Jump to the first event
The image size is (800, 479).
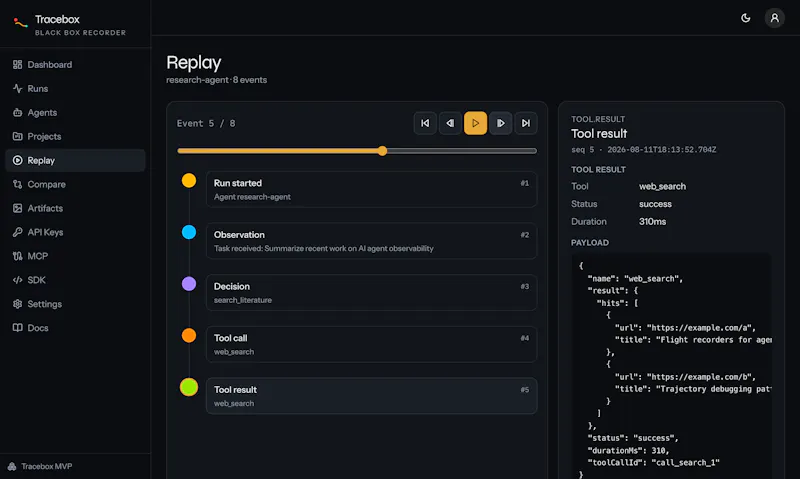pyautogui.click(x=425, y=123)
